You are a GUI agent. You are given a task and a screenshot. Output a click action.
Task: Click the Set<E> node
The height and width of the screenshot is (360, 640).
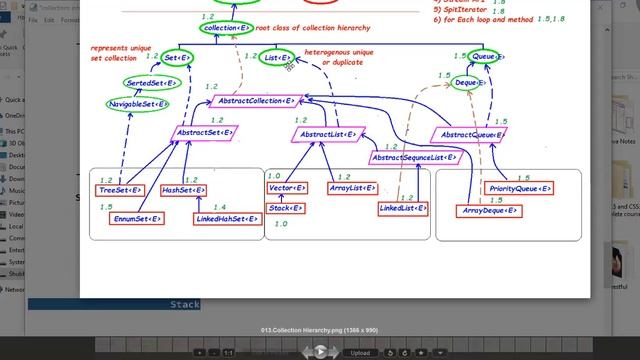click(177, 58)
